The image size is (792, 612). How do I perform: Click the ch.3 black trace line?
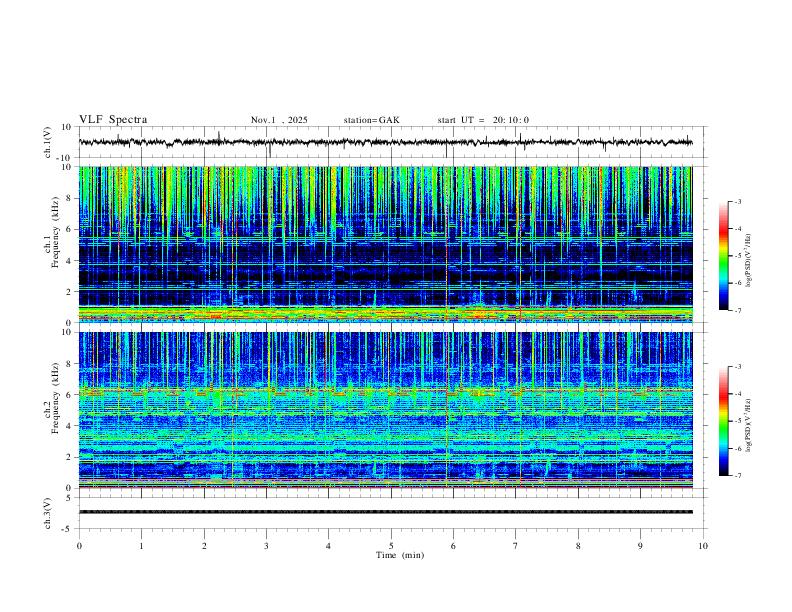point(385,512)
